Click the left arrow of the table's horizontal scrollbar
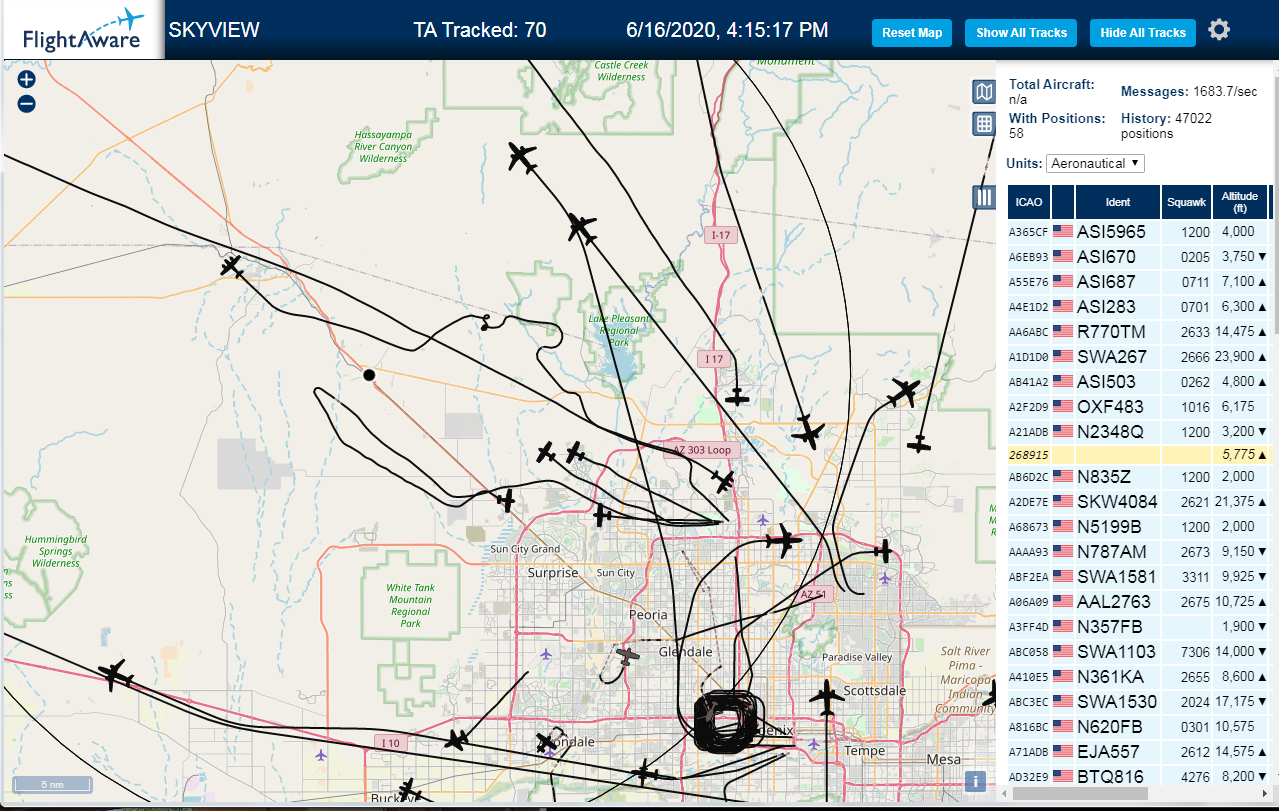Screen dimensions: 1279x811 click(1003, 793)
